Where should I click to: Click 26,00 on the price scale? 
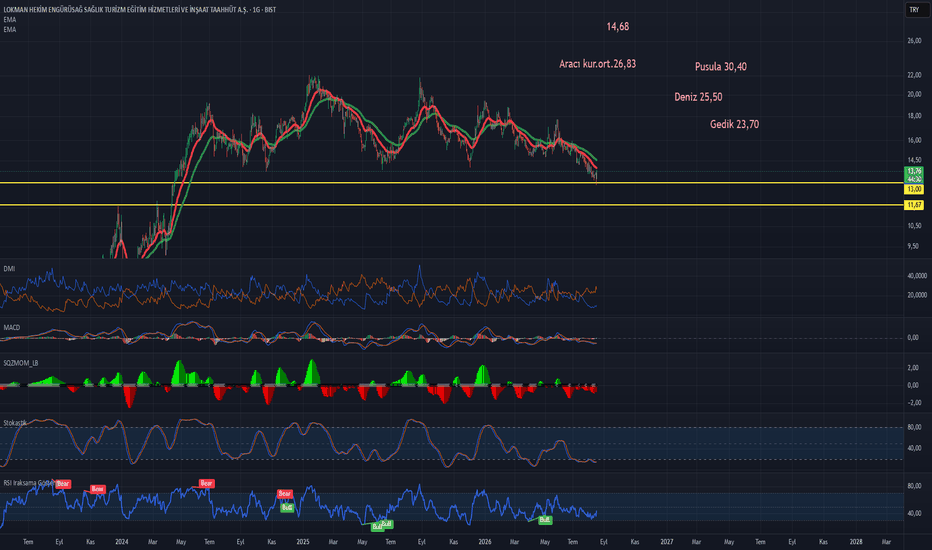(914, 41)
